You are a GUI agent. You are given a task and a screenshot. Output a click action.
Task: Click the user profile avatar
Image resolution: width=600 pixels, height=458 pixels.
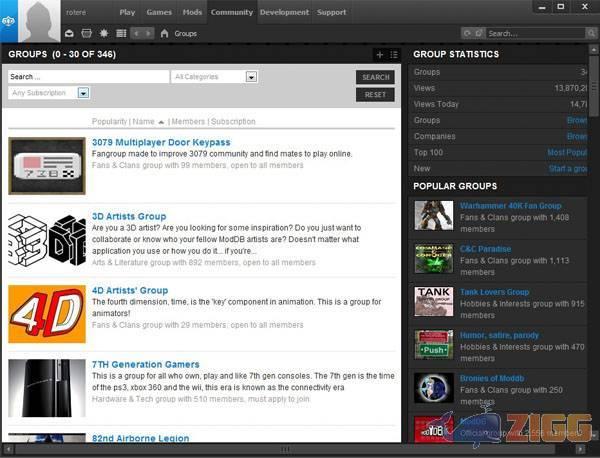pyautogui.click(x=40, y=20)
